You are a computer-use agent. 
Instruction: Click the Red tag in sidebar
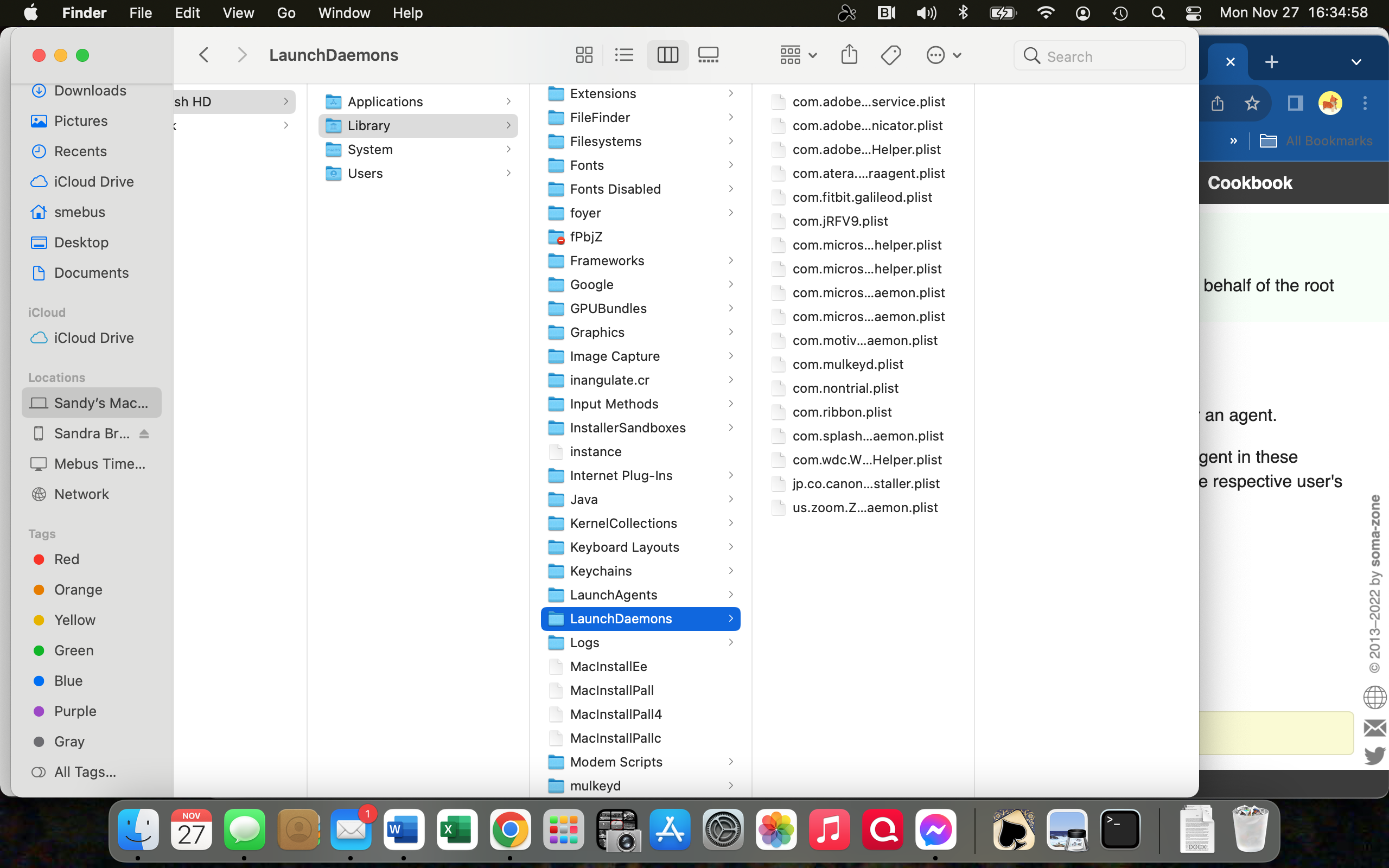point(67,559)
